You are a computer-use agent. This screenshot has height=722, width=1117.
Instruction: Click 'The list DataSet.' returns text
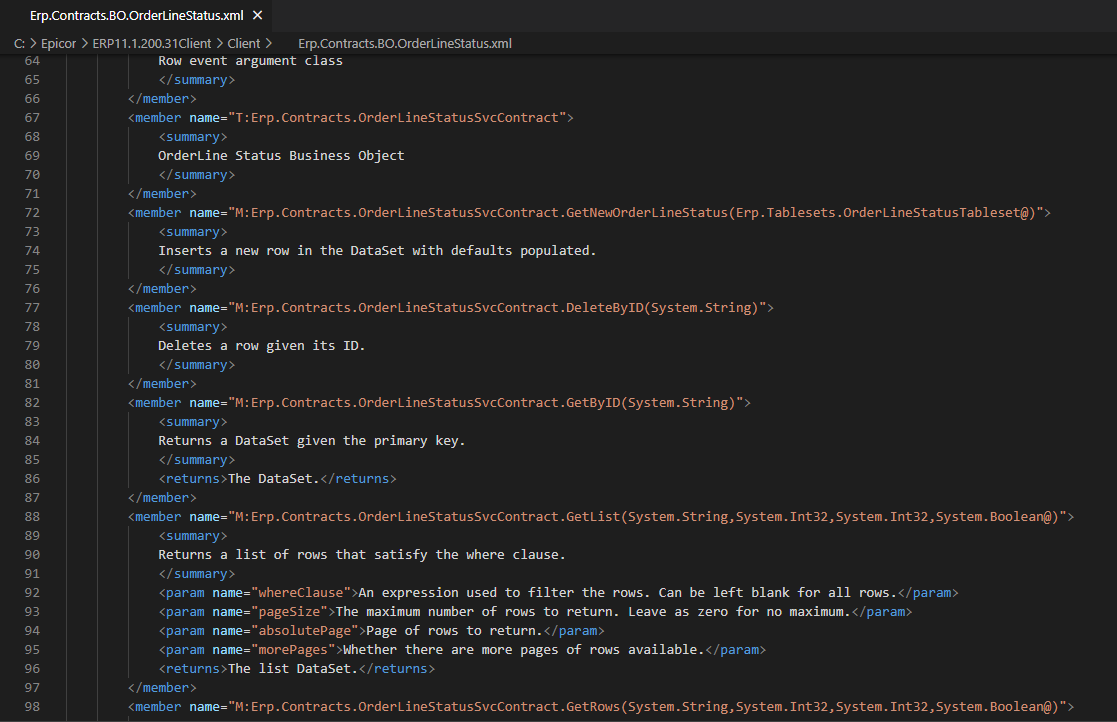(293, 668)
